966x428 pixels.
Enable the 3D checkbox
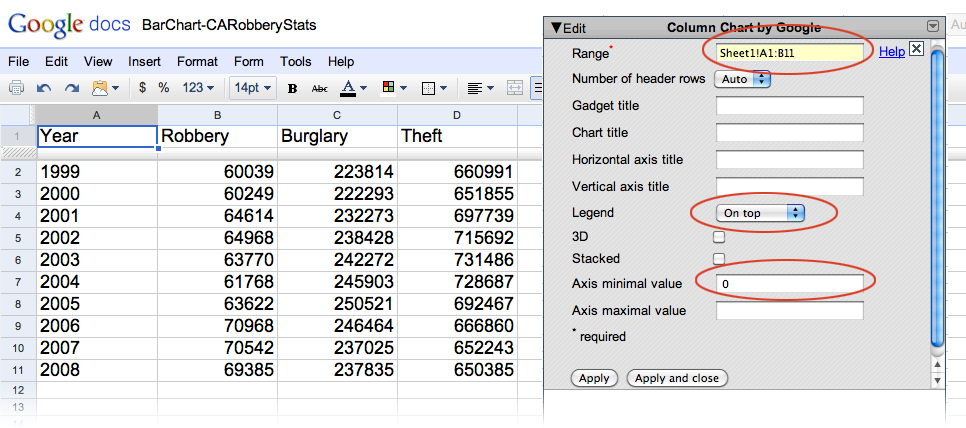(719, 237)
